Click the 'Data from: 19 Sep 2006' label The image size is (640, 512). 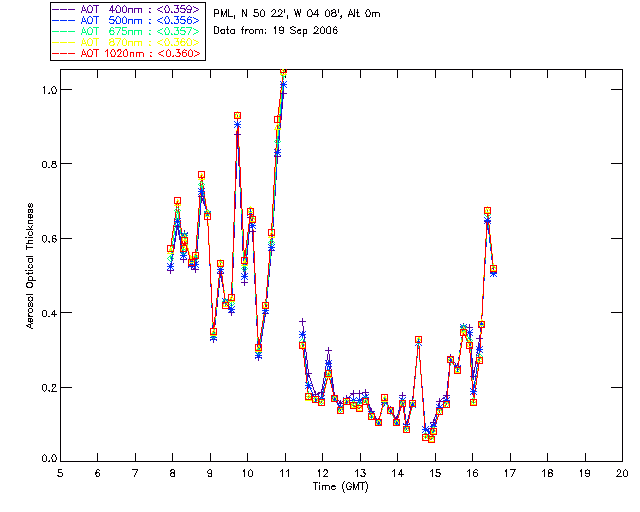[x=276, y=31]
